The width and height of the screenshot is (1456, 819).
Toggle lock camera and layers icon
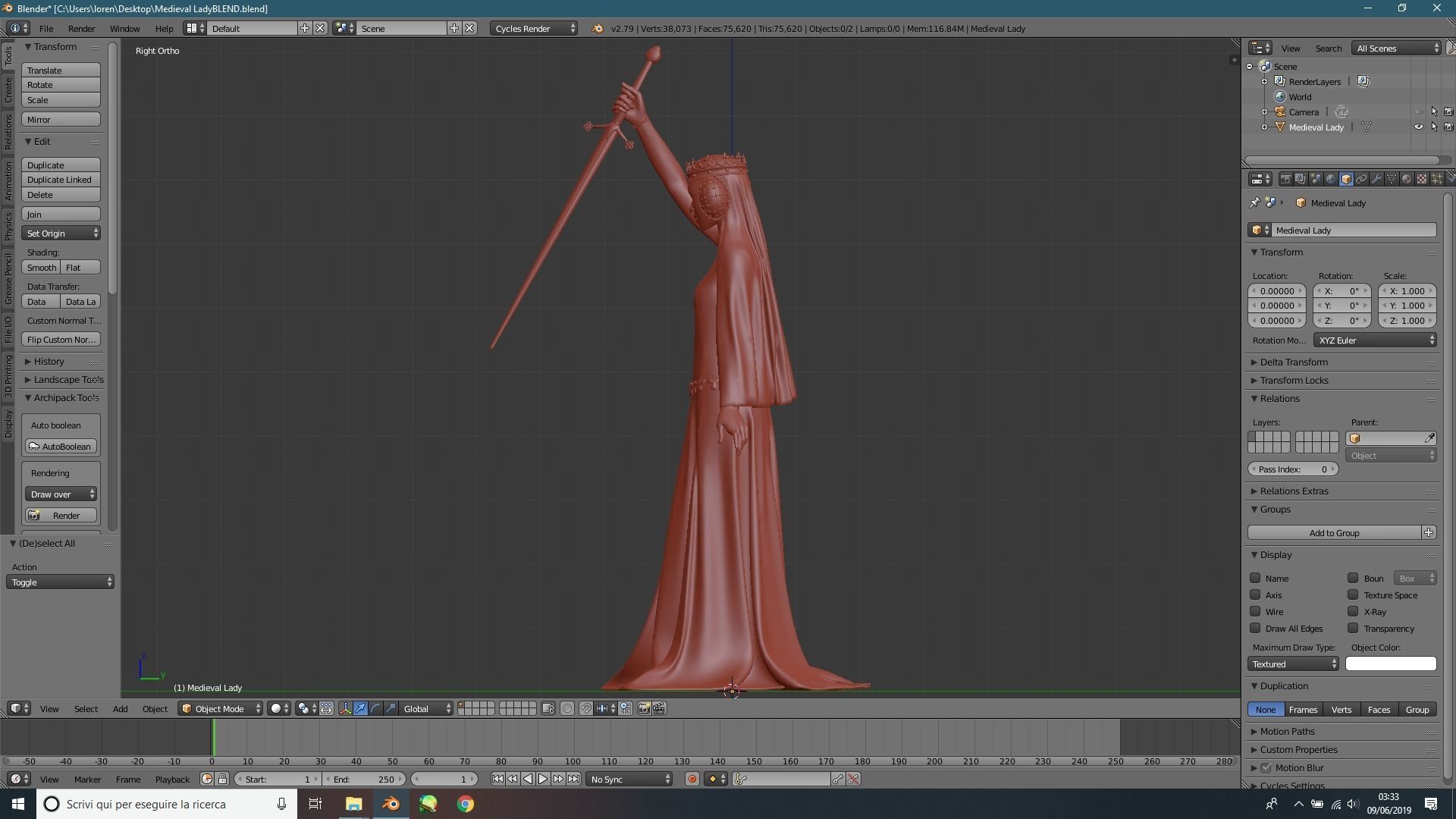pyautogui.click(x=548, y=708)
